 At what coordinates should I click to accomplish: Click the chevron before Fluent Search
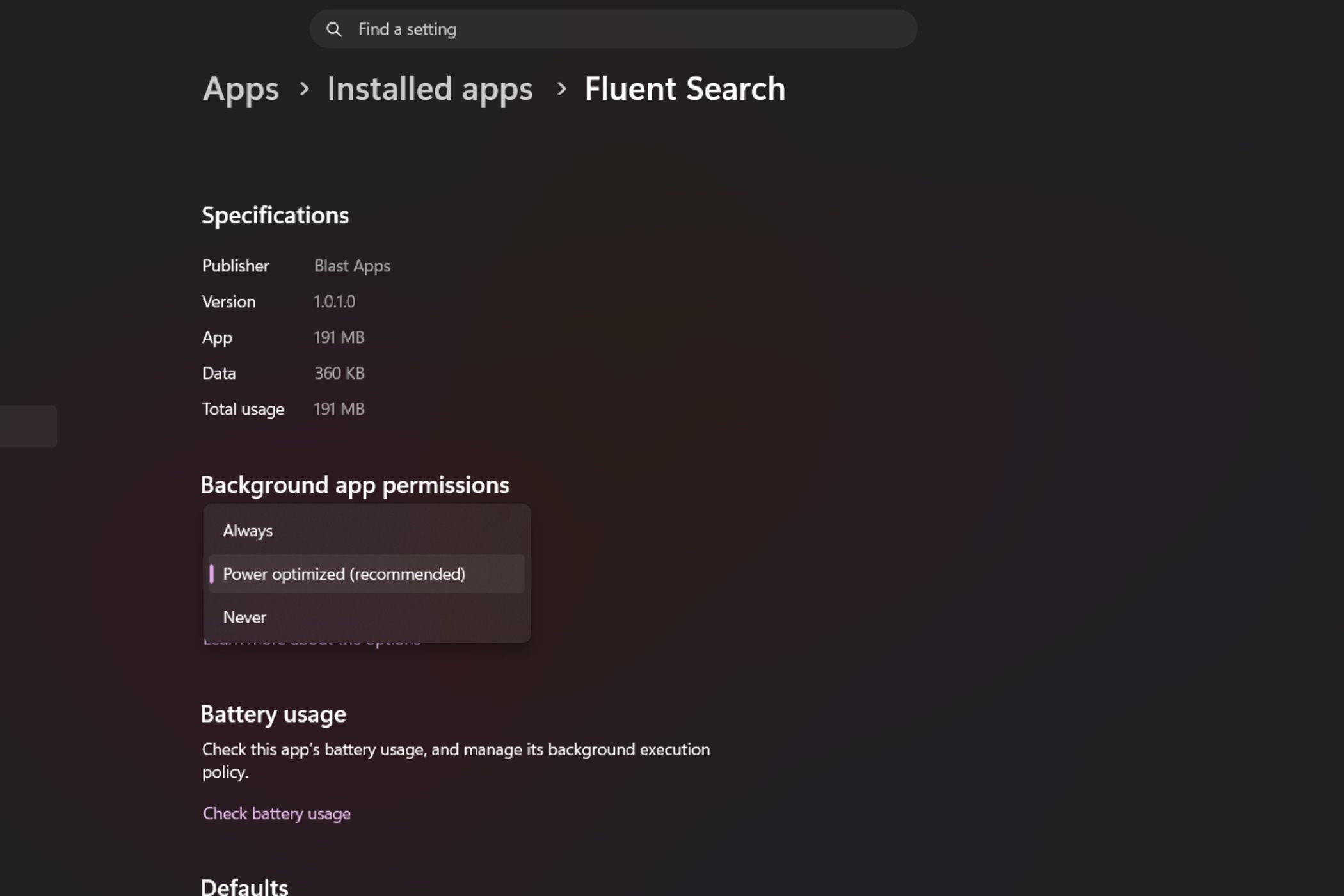561,88
